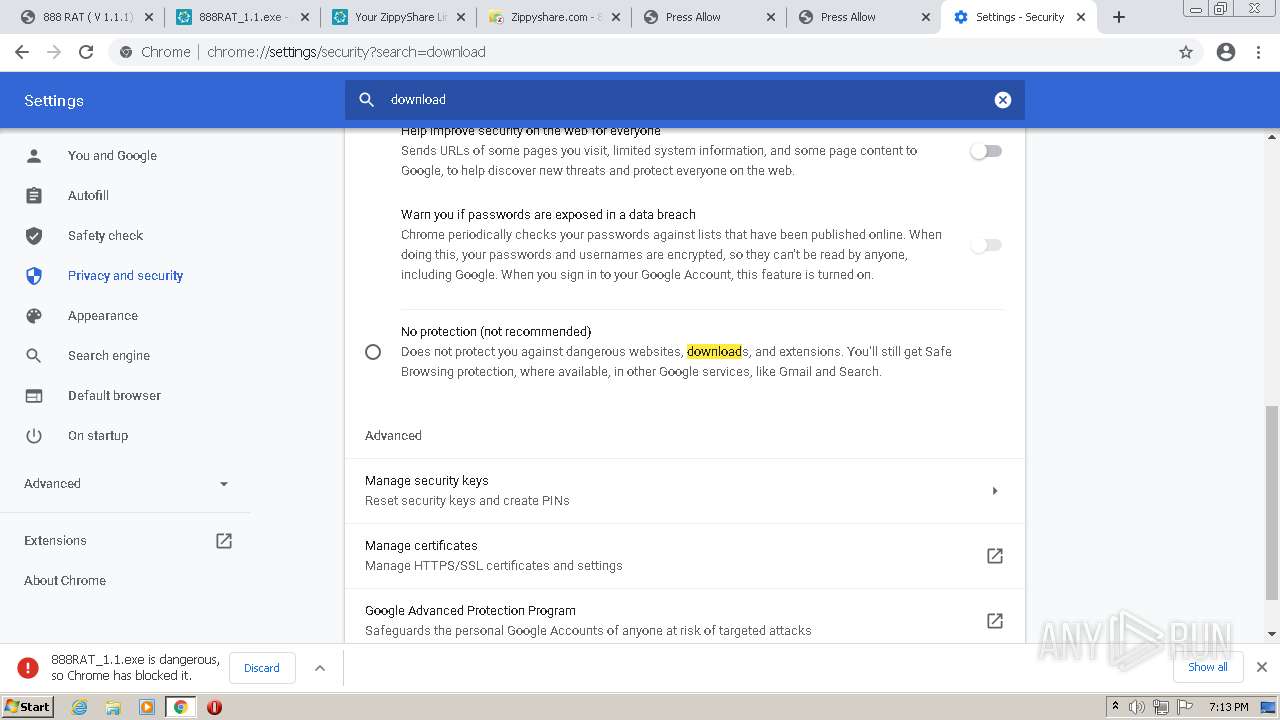Expand Manage security keys with the arrow
This screenshot has width=1280, height=720.
995,491
